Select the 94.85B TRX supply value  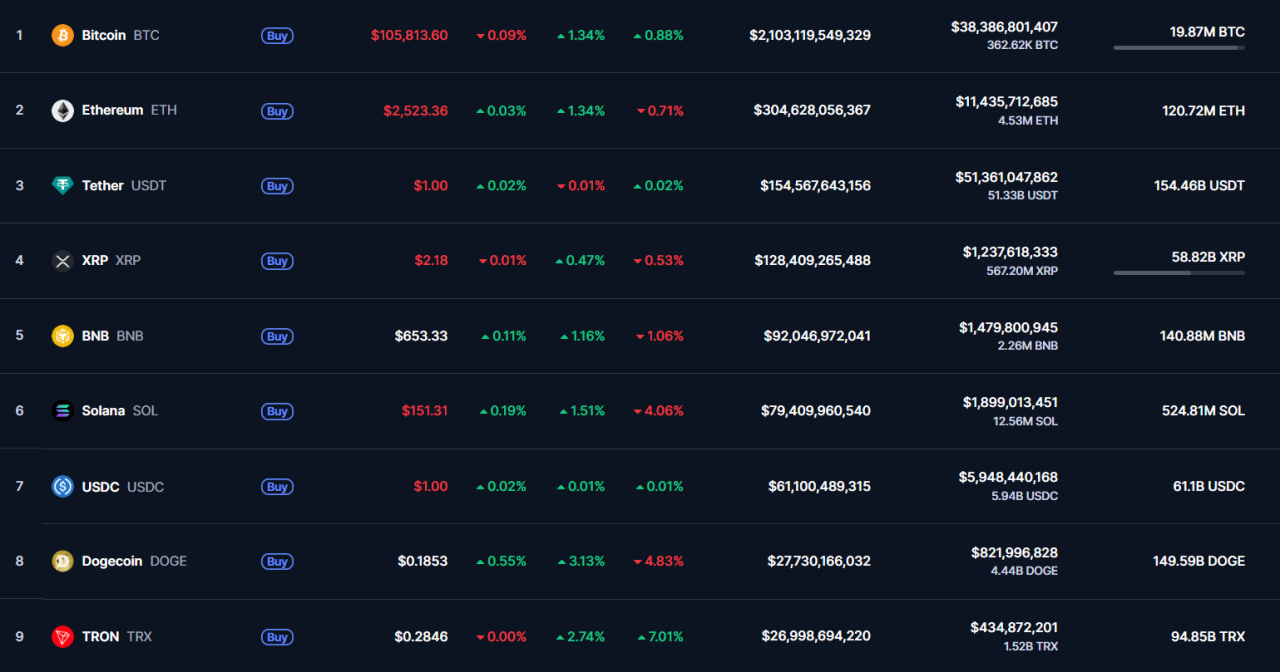pos(1208,636)
